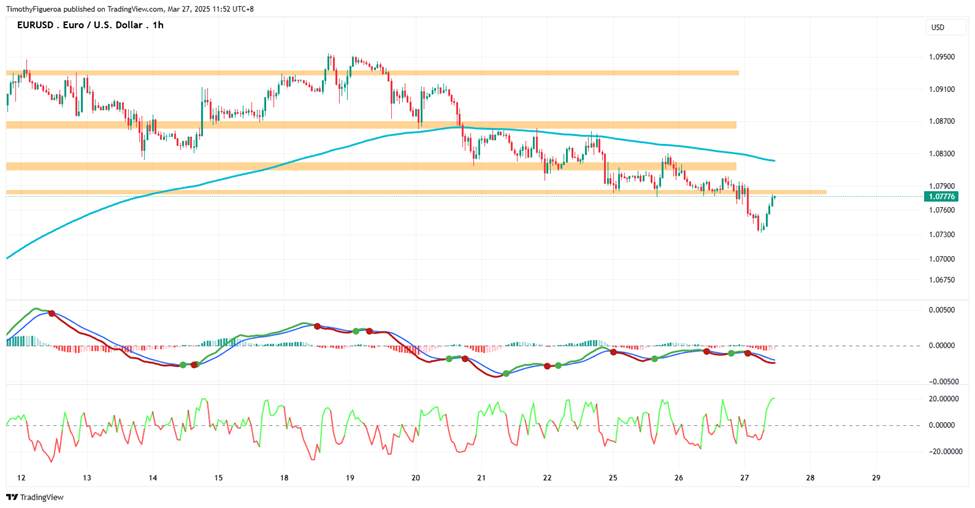This screenshot has height=508, width=975.
Task: Click date label 18 on time axis
Action: coord(284,478)
